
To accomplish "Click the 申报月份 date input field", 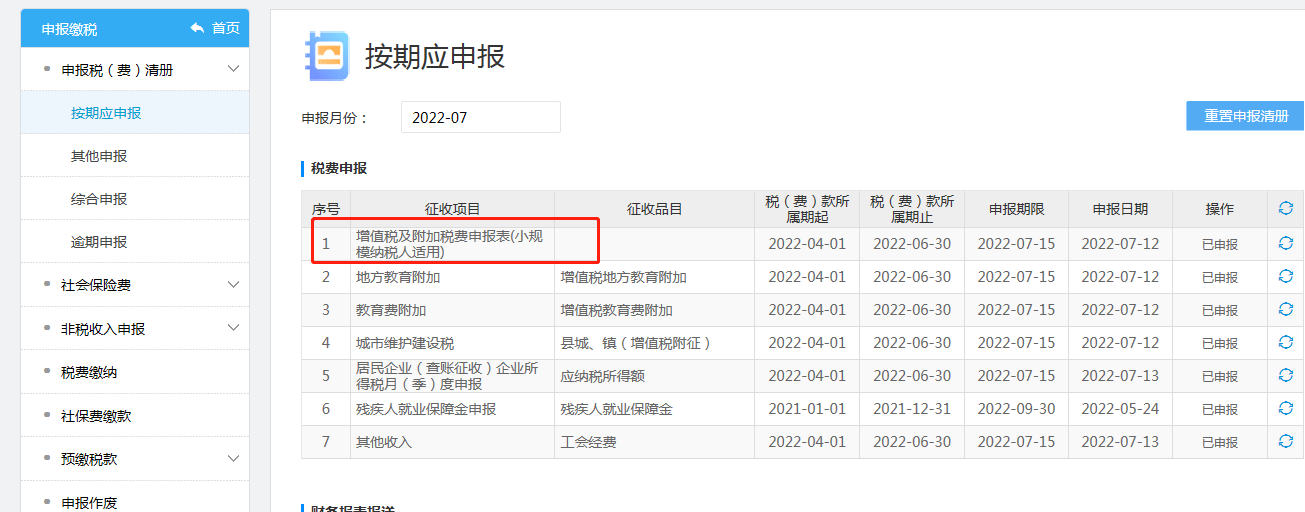I will point(480,117).
